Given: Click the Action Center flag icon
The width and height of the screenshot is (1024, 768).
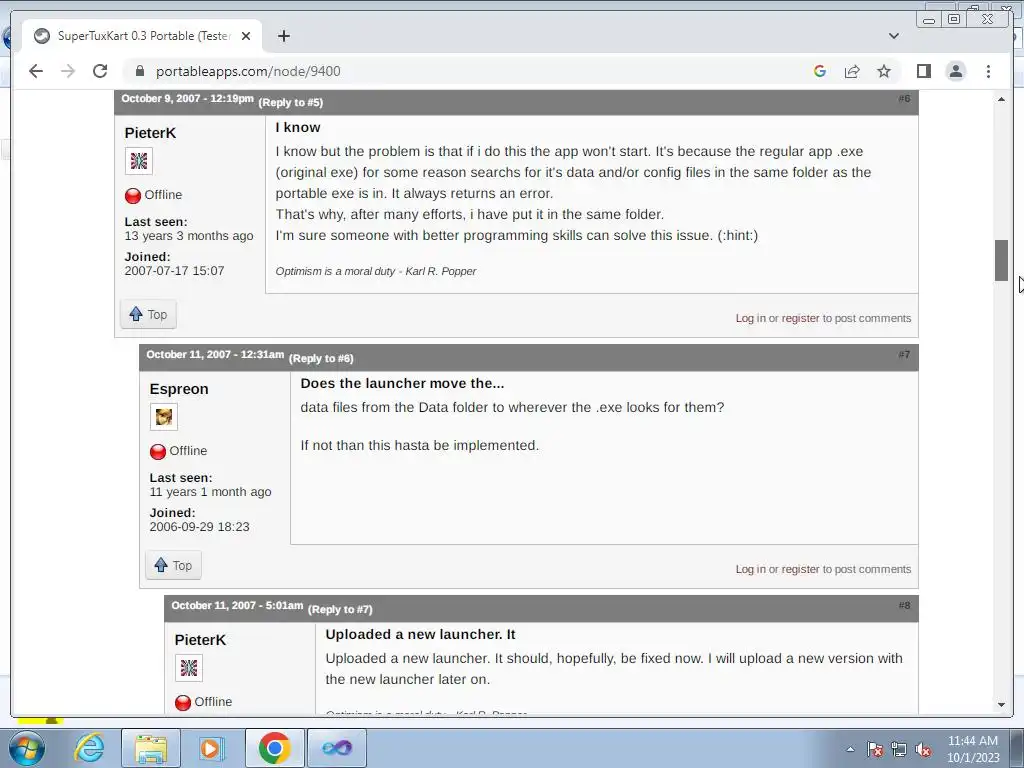Looking at the screenshot, I should 875,750.
